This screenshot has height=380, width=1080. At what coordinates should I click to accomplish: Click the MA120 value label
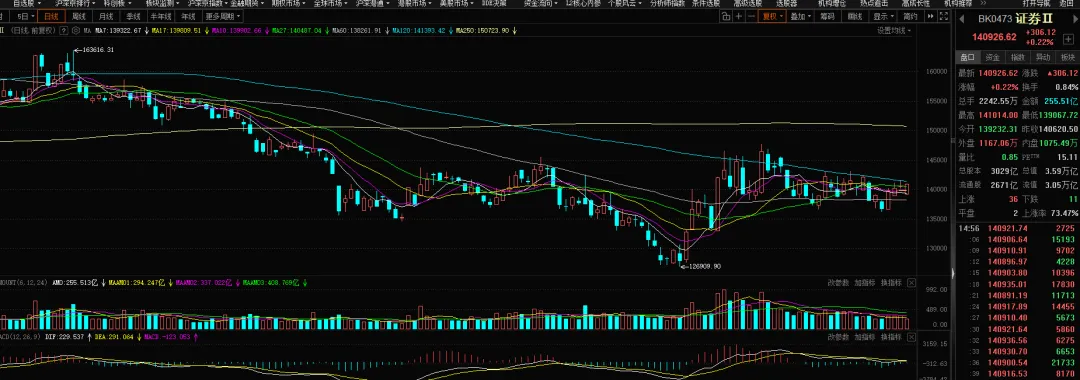click(420, 30)
